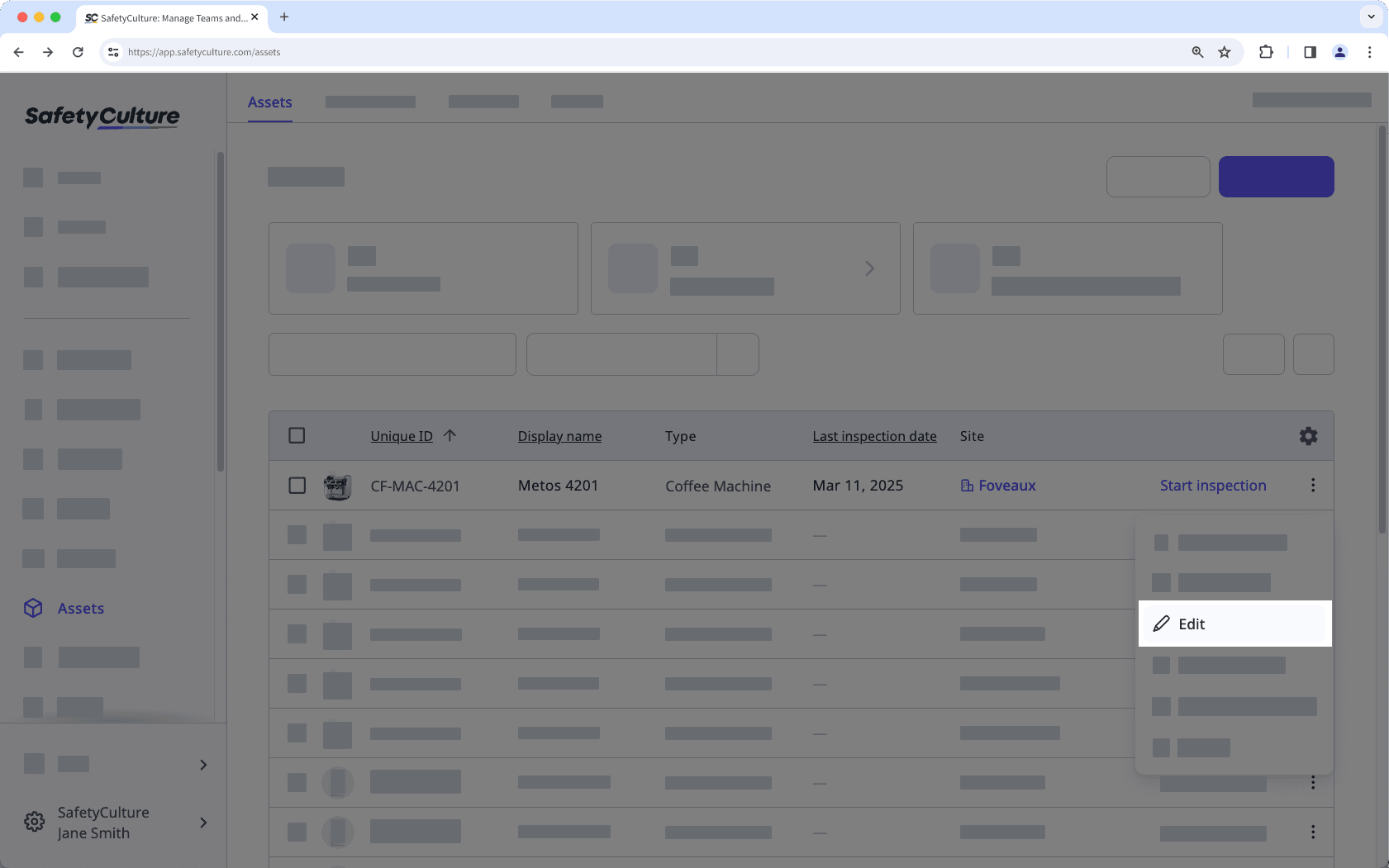Open the browser extensions puzzle icon
Screen dimensions: 1389x868
coord(1265,51)
